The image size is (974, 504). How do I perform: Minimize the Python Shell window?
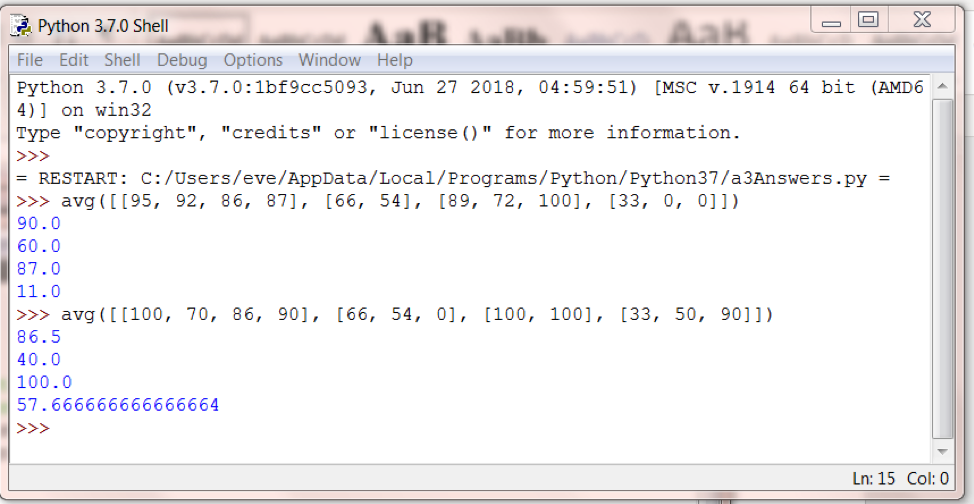tap(831, 22)
